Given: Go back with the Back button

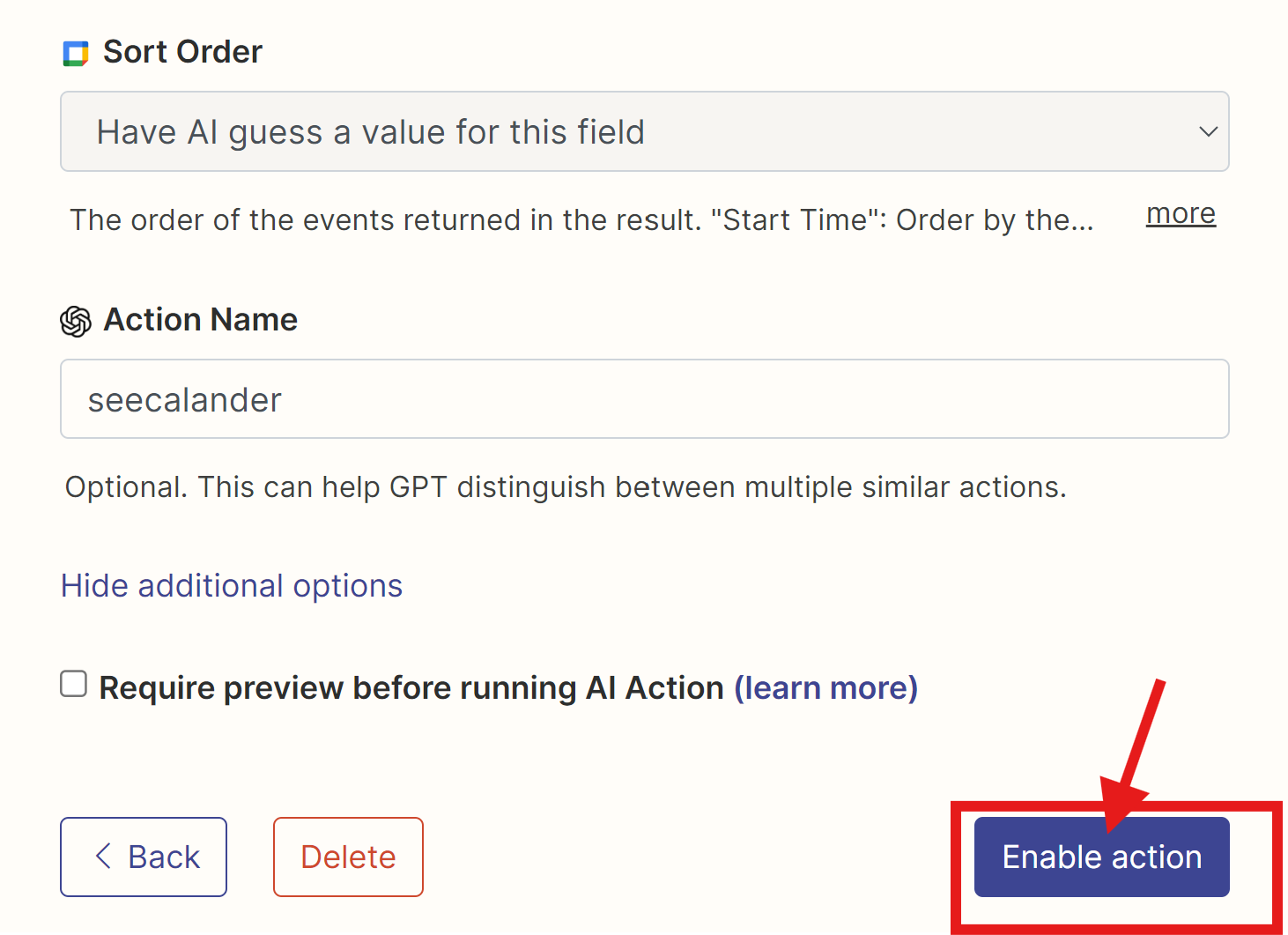Looking at the screenshot, I should coord(144,857).
